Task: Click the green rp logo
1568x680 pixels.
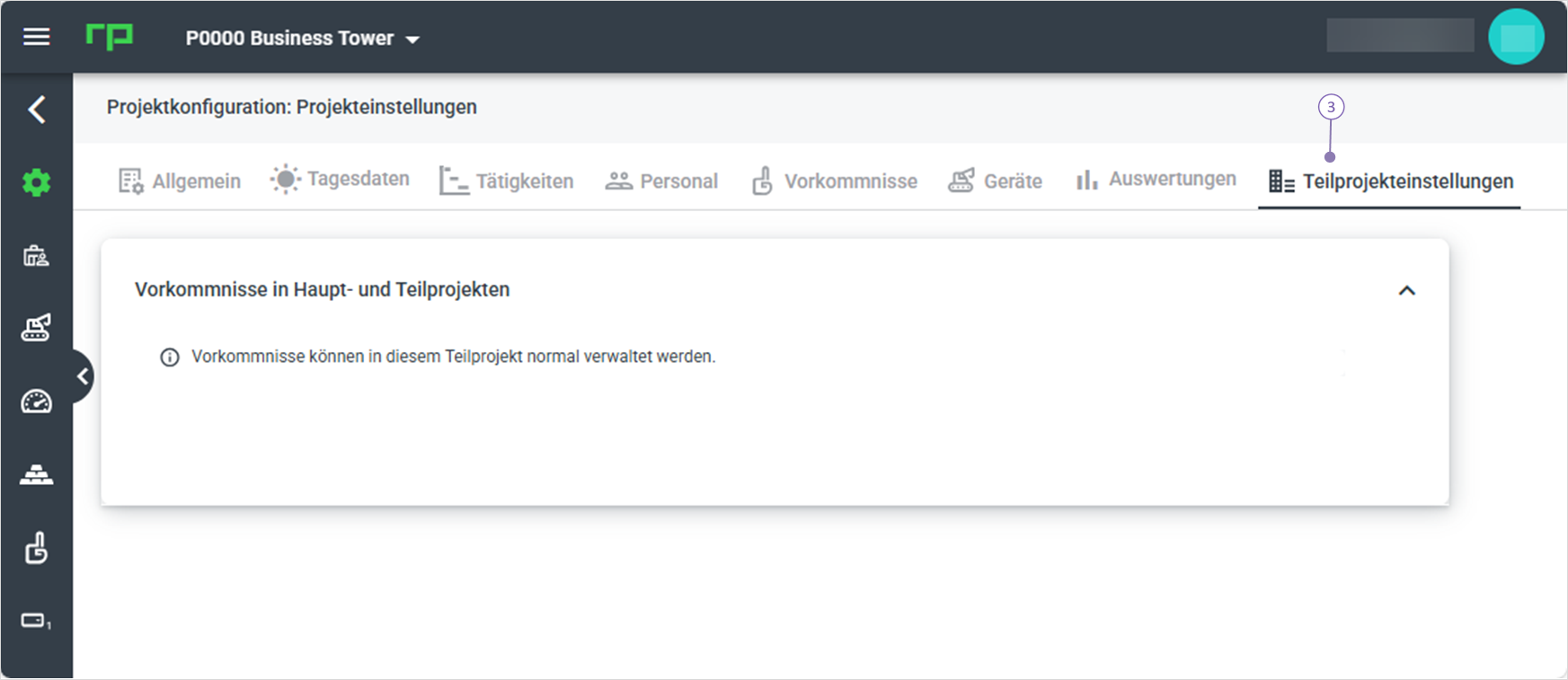Action: pos(110,37)
